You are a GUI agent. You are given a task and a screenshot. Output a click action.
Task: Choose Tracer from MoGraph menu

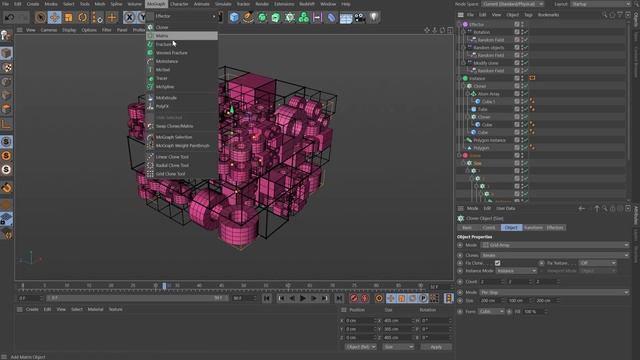(x=182, y=78)
